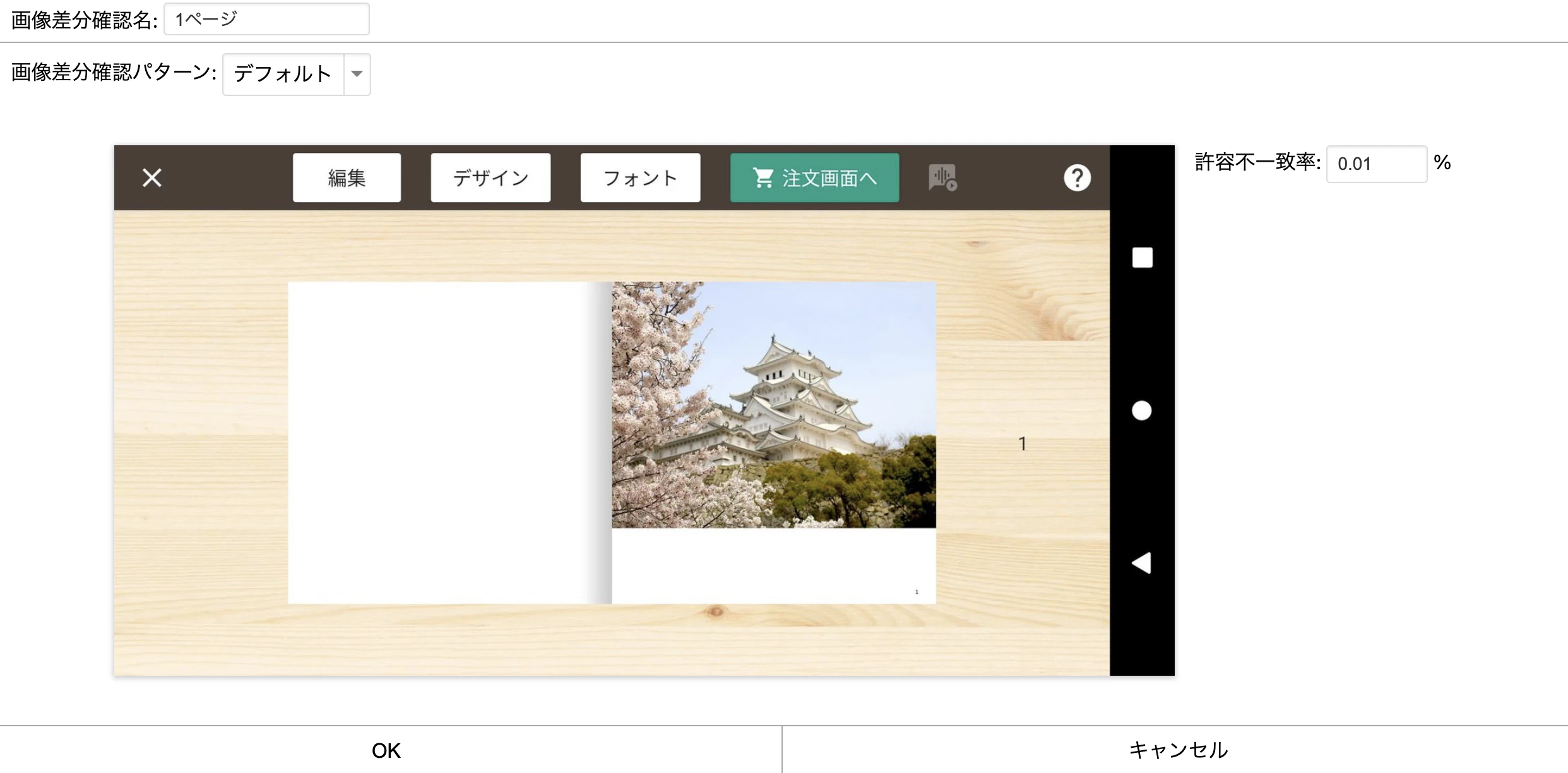Go to order screen via 注文画面へ

(x=814, y=177)
